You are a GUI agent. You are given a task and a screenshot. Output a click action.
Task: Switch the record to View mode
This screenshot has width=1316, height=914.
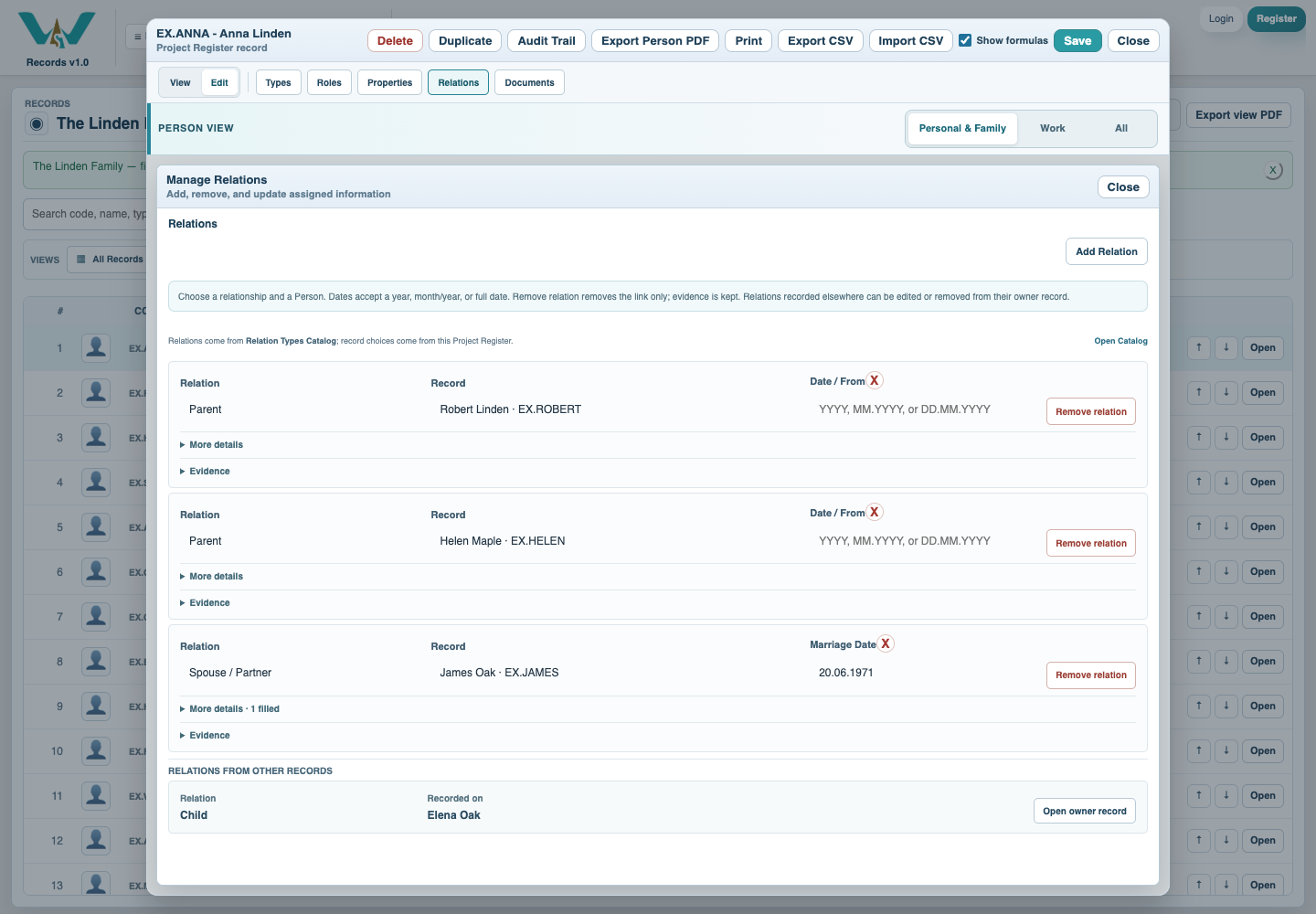coord(180,82)
